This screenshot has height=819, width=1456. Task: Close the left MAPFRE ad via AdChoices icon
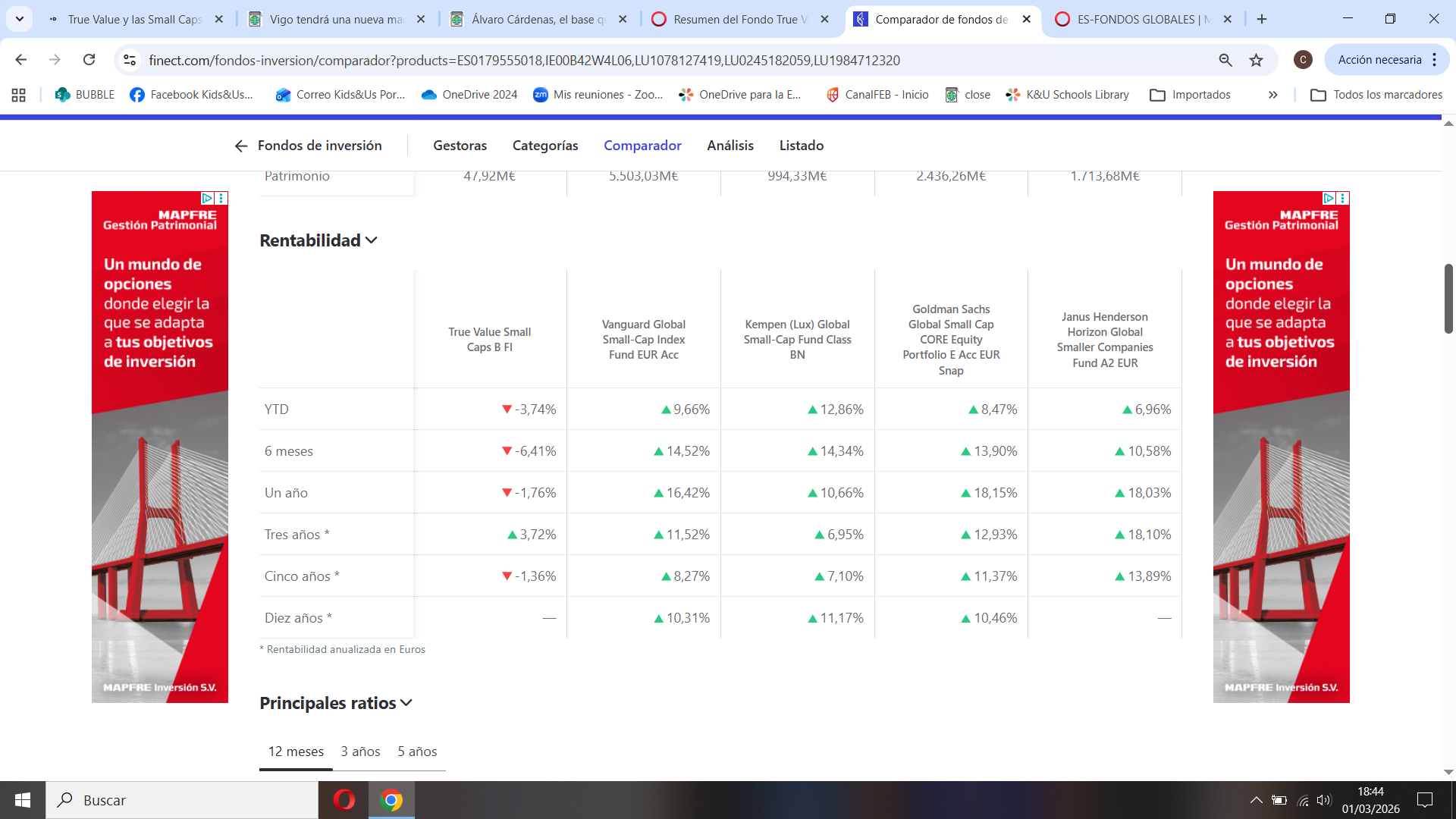207,198
